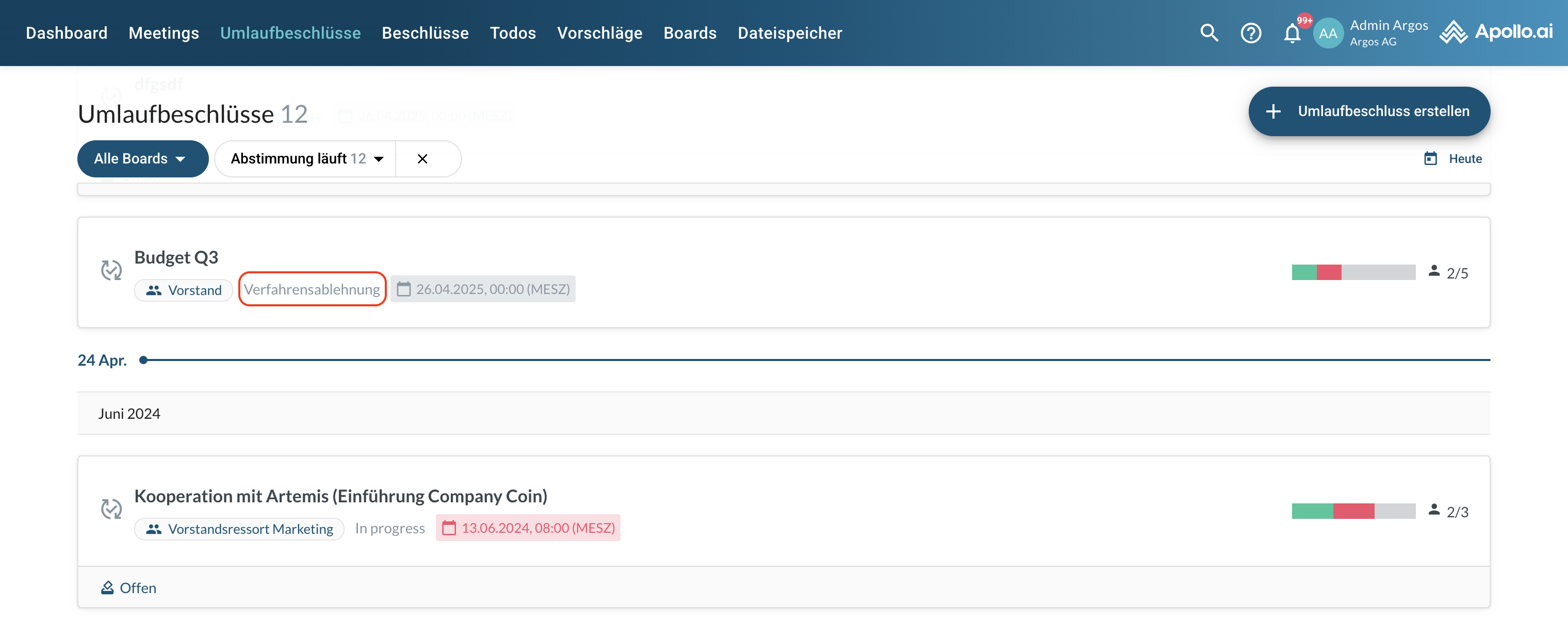The width and height of the screenshot is (1568, 622).
Task: Click the 24 Apr. timeline marker dot
Action: click(x=144, y=361)
